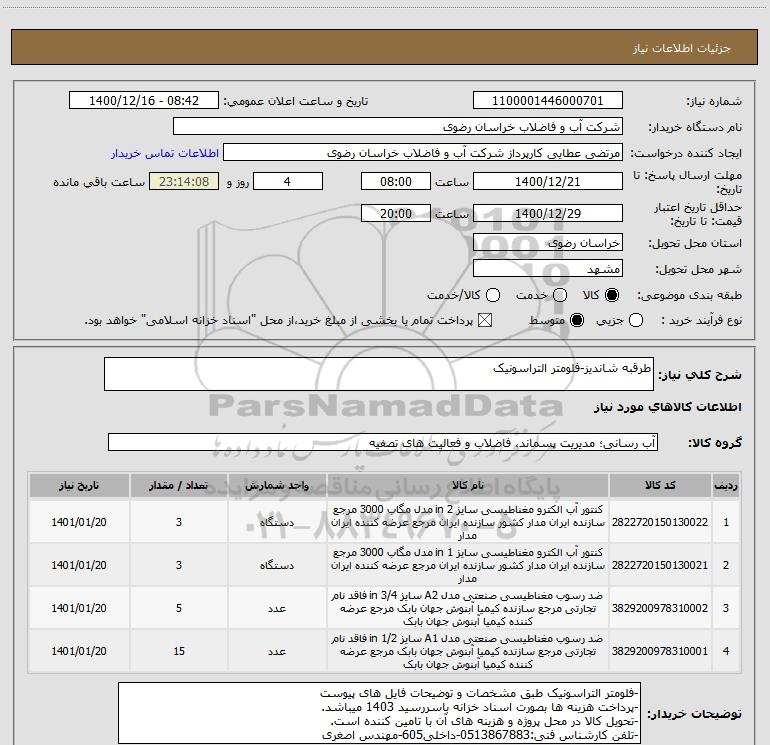Click the 1 in water meter product name
770x745 pixels.
(468, 565)
